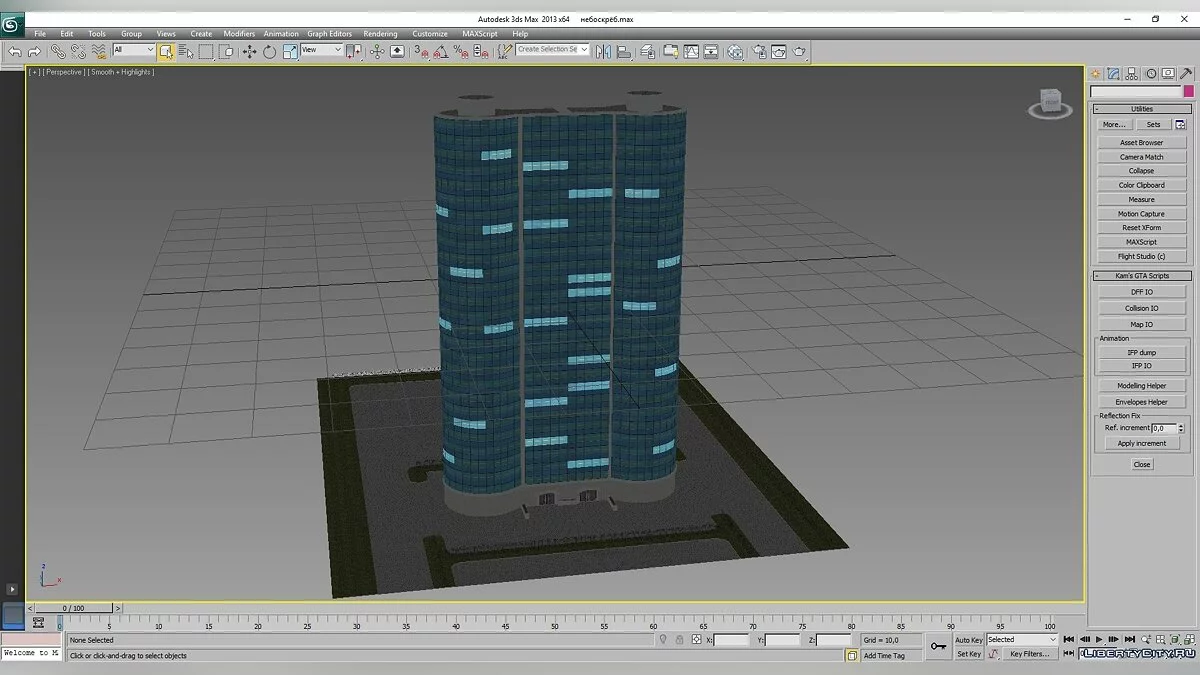Open the reference coordinate 'View' dropdown
1200x675 pixels.
click(x=321, y=50)
